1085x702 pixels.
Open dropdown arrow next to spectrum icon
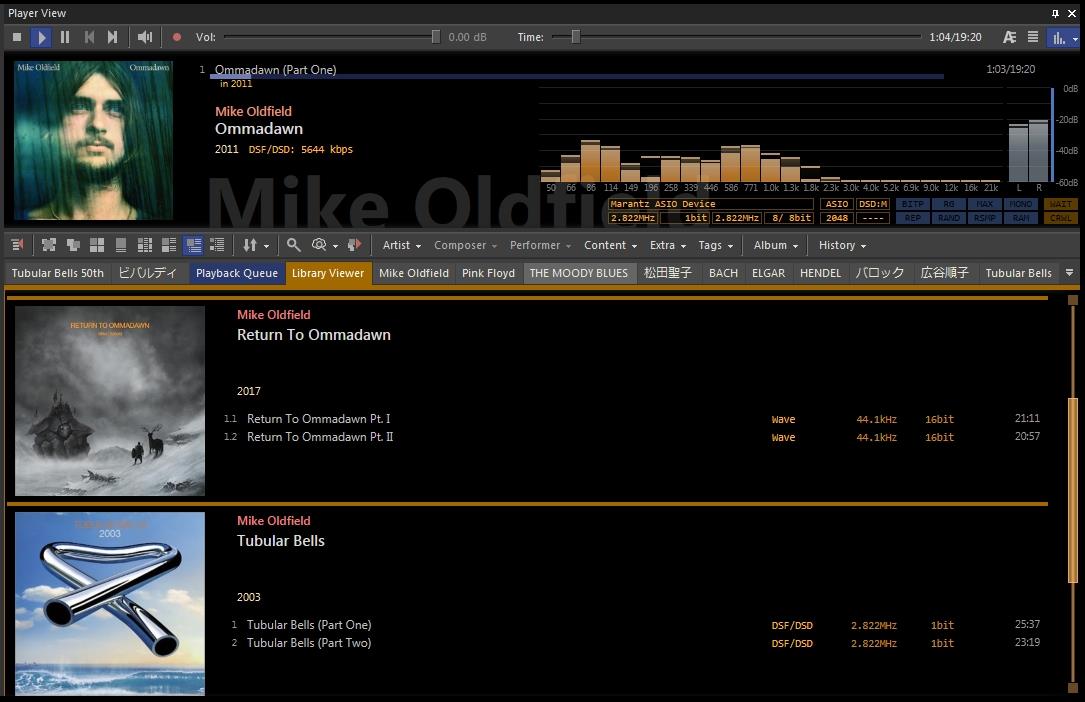point(1075,39)
